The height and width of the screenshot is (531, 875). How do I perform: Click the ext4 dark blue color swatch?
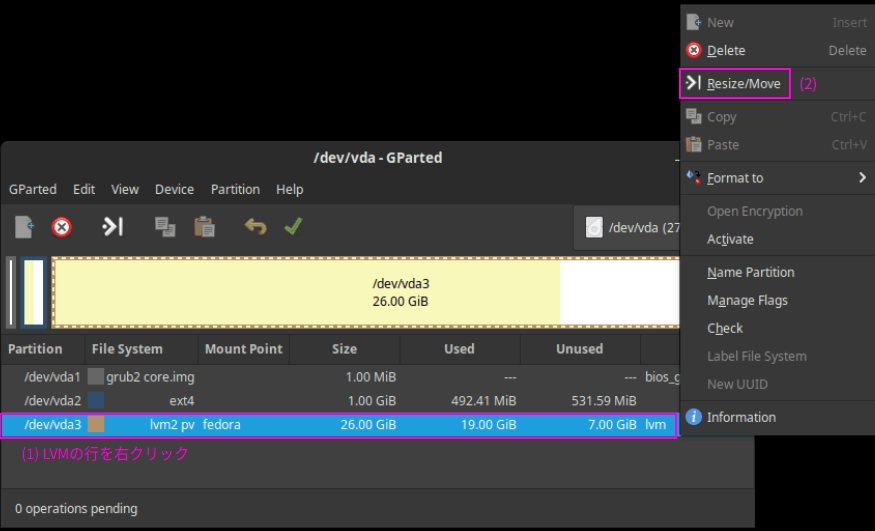point(96,400)
